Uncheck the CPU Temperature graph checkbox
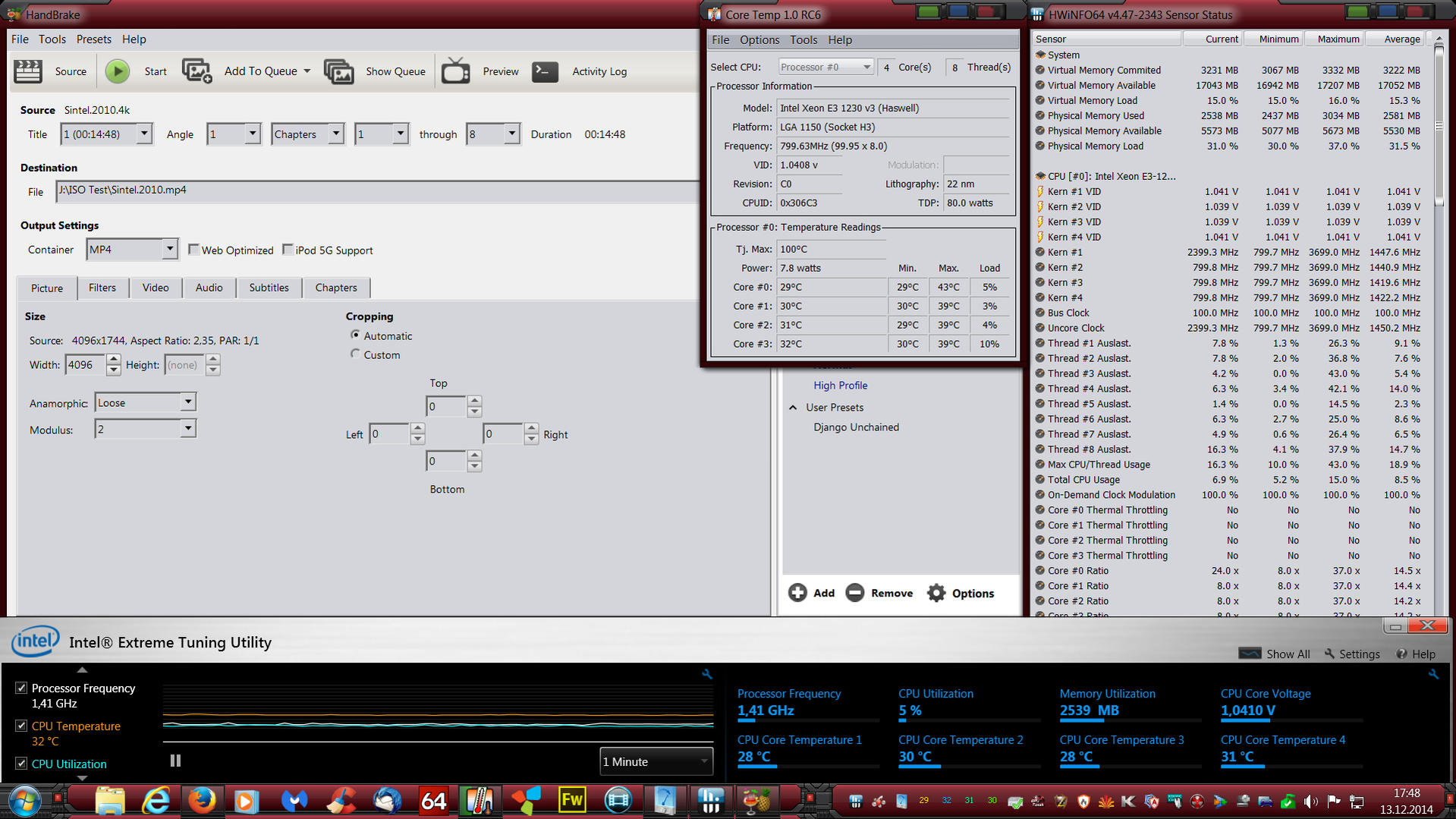The width and height of the screenshot is (1456, 819). pos(21,726)
